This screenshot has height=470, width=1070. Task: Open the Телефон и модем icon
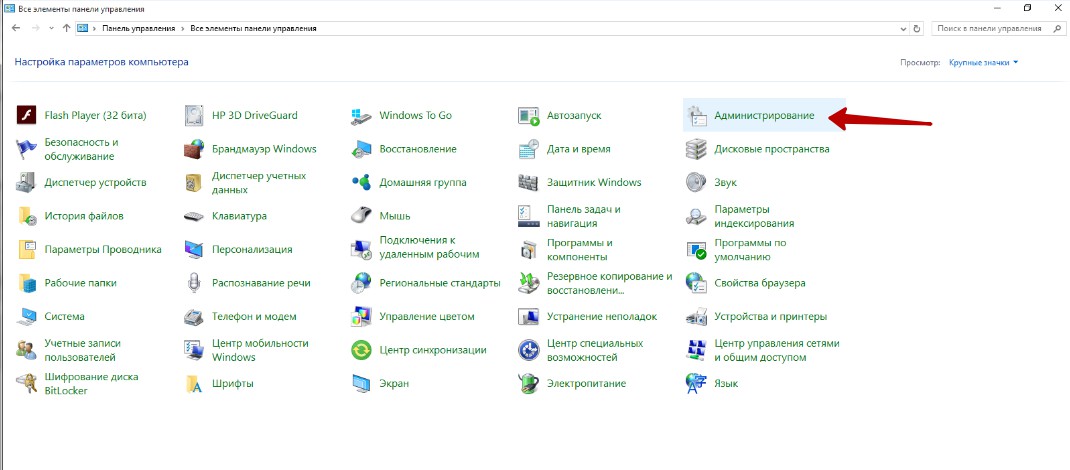[194, 317]
